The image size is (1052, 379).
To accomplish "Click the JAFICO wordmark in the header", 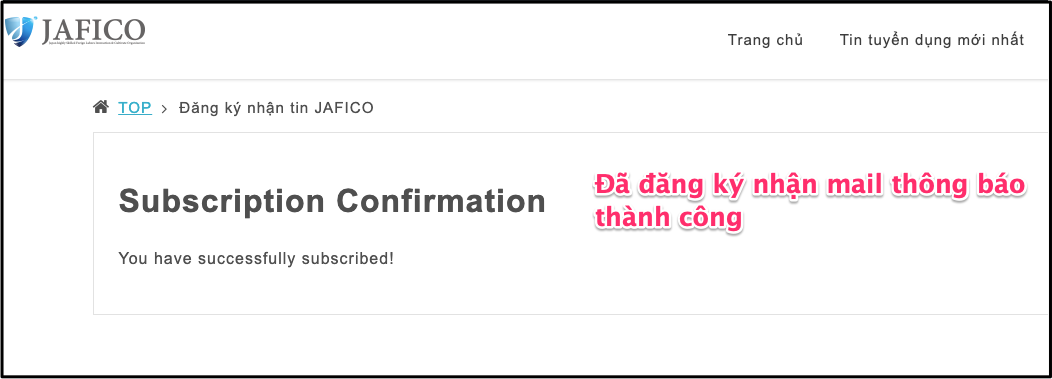I will 93,29.
